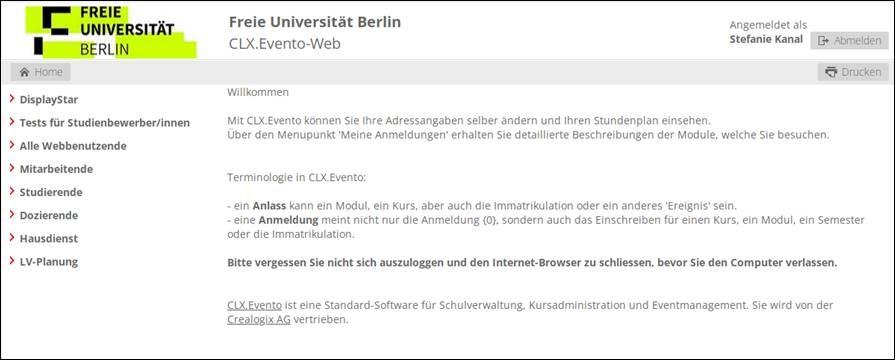Click the logout icon beside Abmelden
Image resolution: width=895 pixels, height=360 pixels.
823,41
